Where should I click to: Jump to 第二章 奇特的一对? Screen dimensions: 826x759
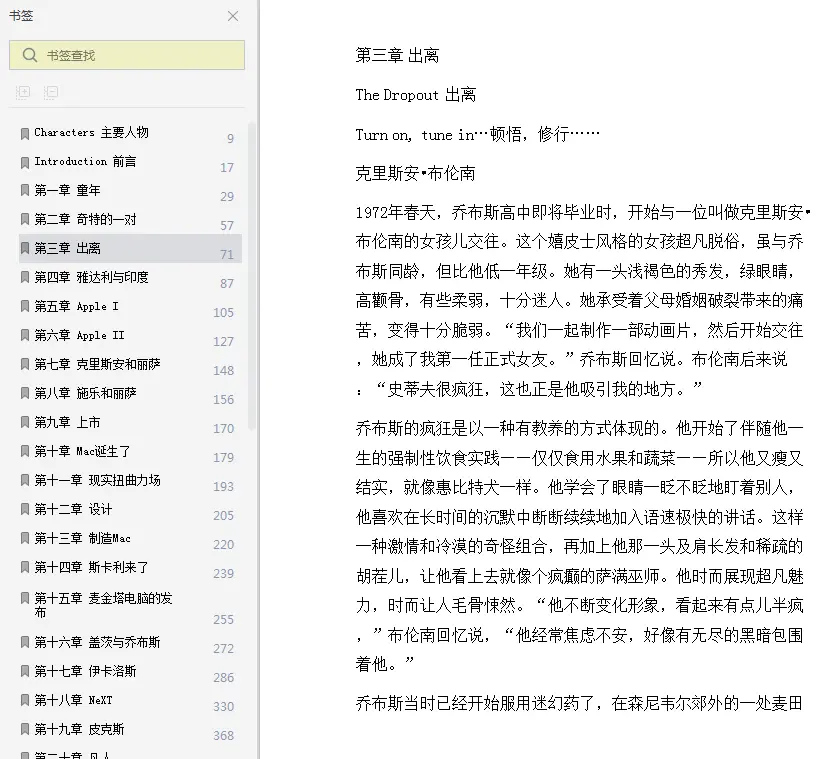85,219
